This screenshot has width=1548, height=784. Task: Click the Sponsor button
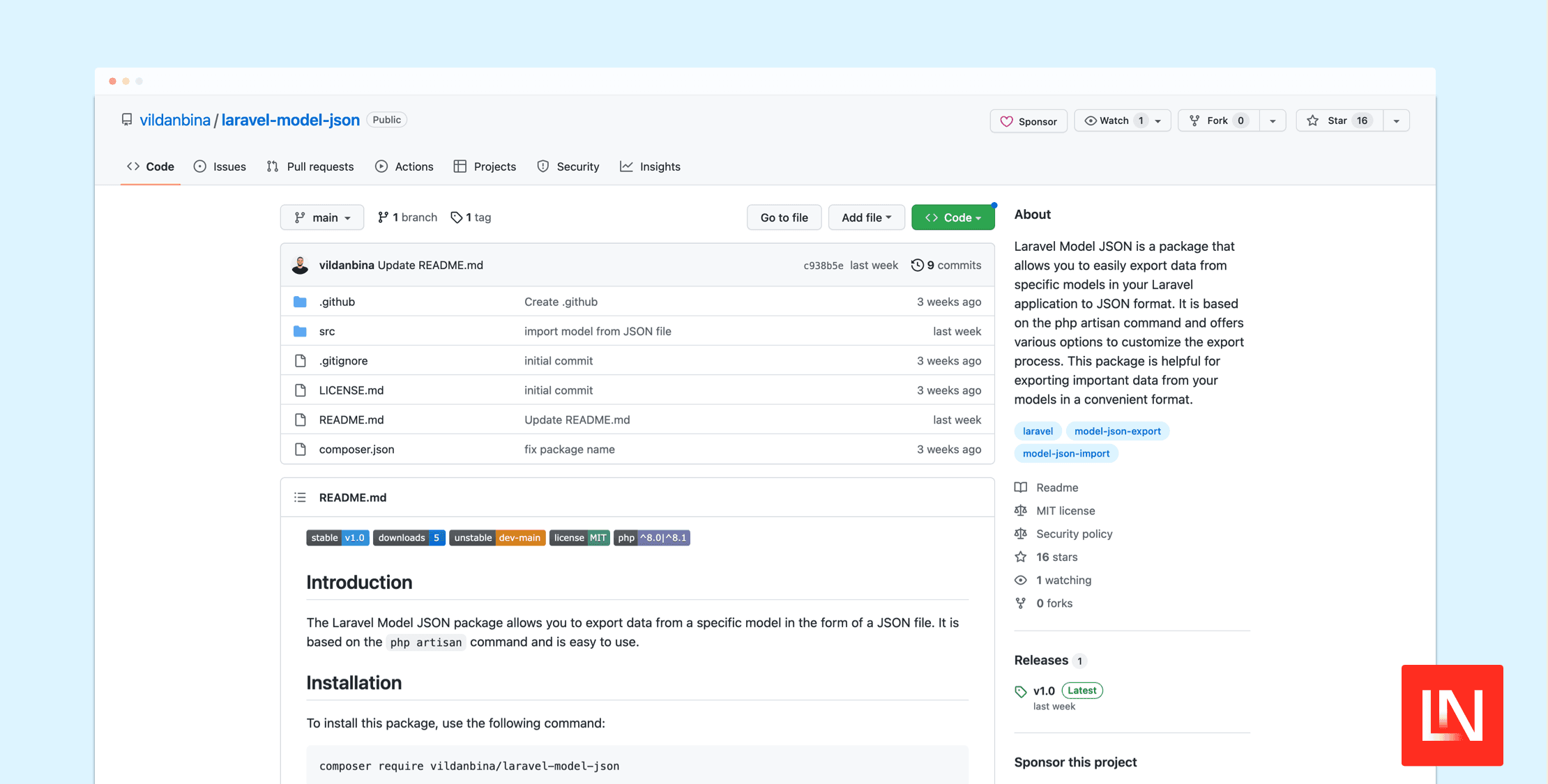(x=1029, y=121)
